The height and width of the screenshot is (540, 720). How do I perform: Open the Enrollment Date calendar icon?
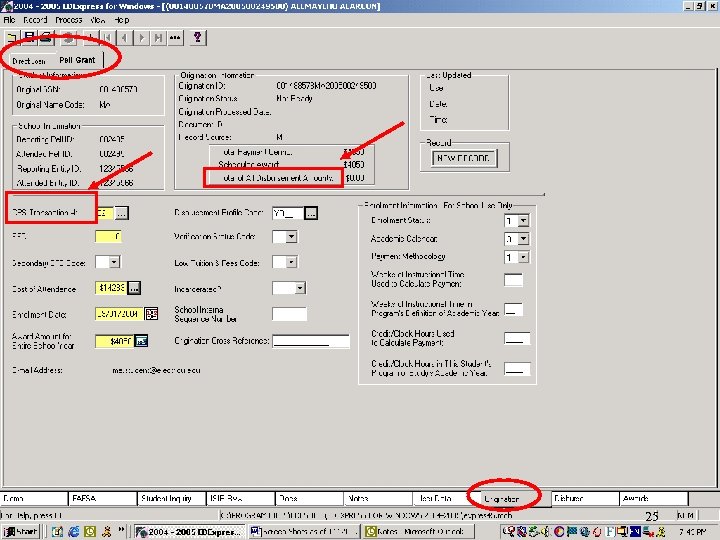click(x=151, y=314)
